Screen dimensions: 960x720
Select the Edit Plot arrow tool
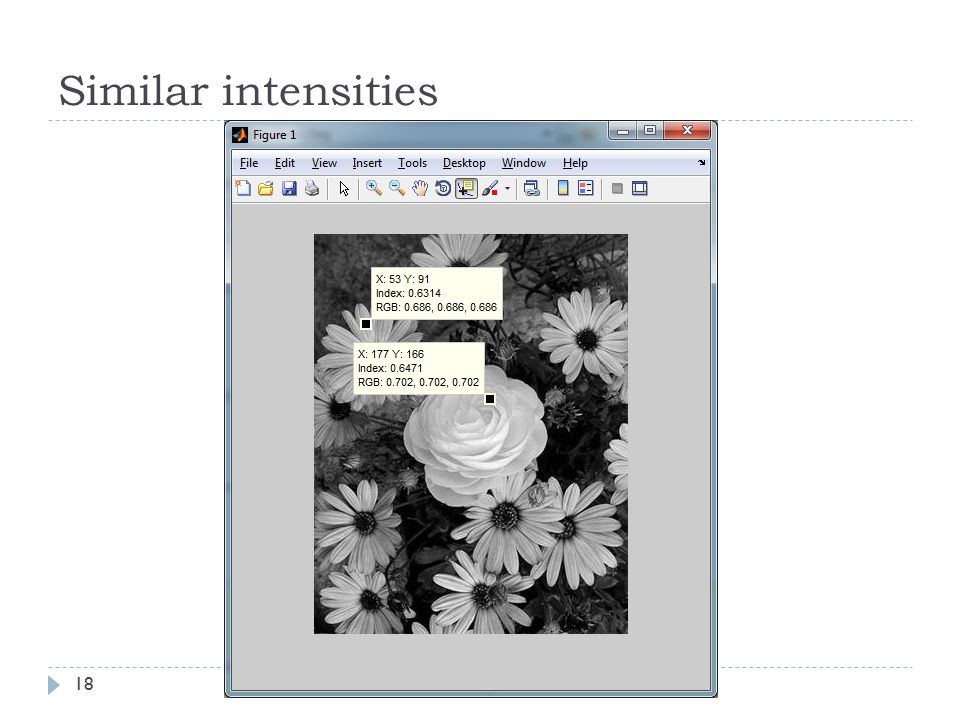pyautogui.click(x=344, y=189)
